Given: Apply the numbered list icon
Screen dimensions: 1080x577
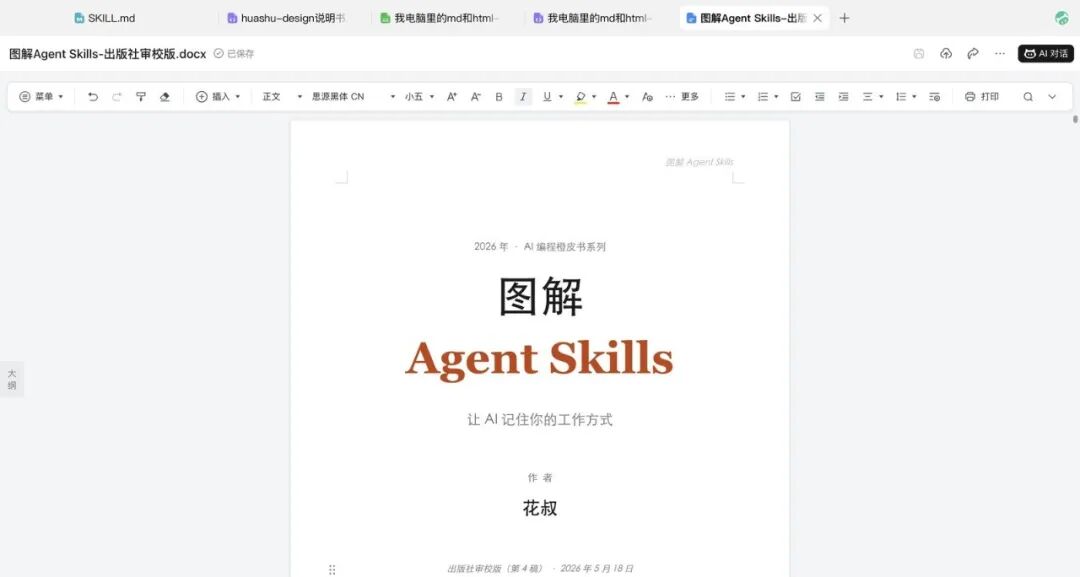Looking at the screenshot, I should click(763, 97).
